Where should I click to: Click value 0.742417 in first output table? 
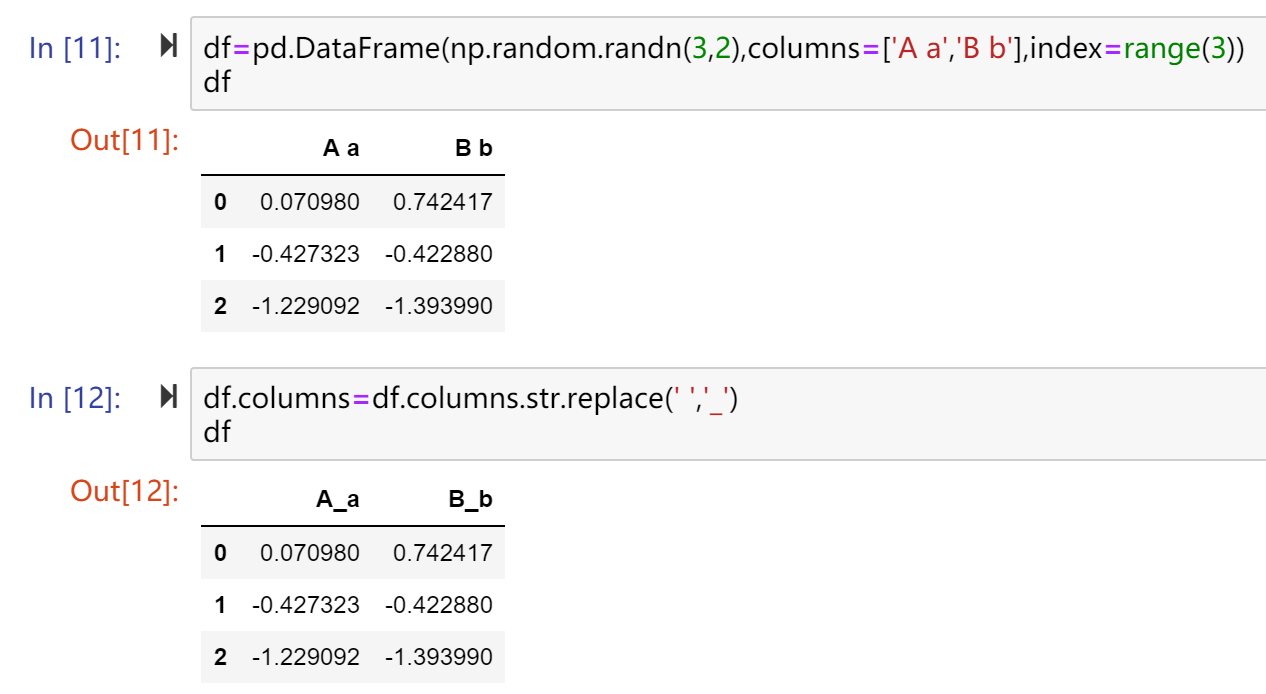pos(443,202)
